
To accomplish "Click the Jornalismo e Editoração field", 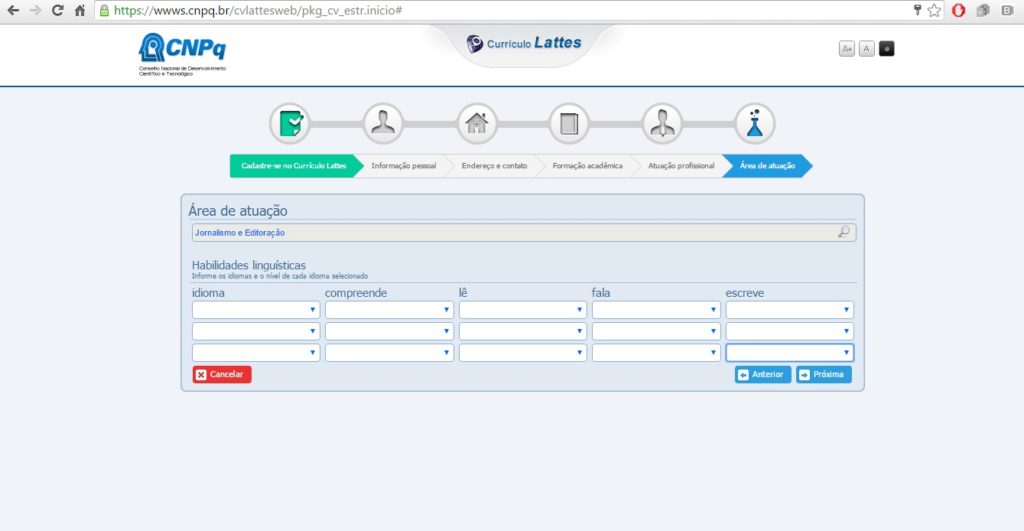I will click(510, 232).
